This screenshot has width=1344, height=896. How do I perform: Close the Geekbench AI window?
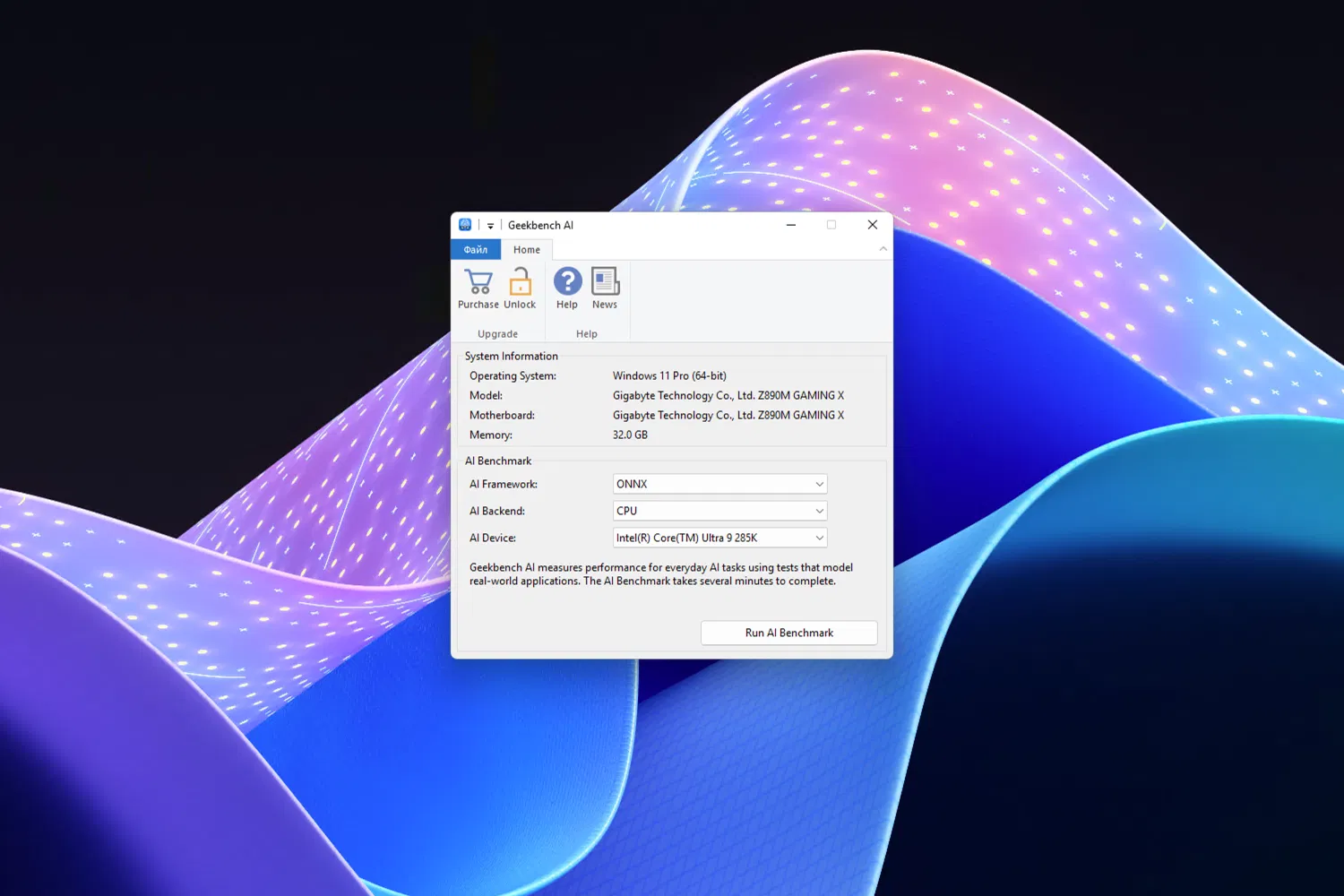tap(872, 225)
